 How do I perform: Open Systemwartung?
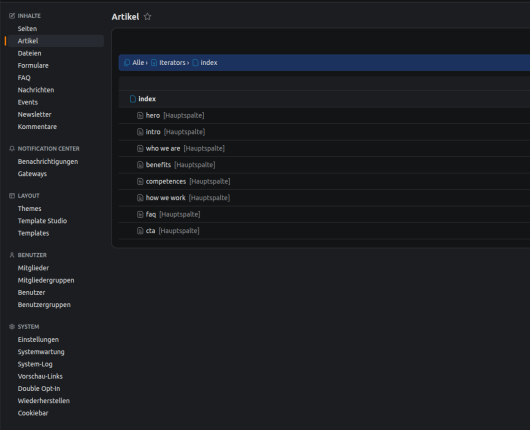point(41,352)
